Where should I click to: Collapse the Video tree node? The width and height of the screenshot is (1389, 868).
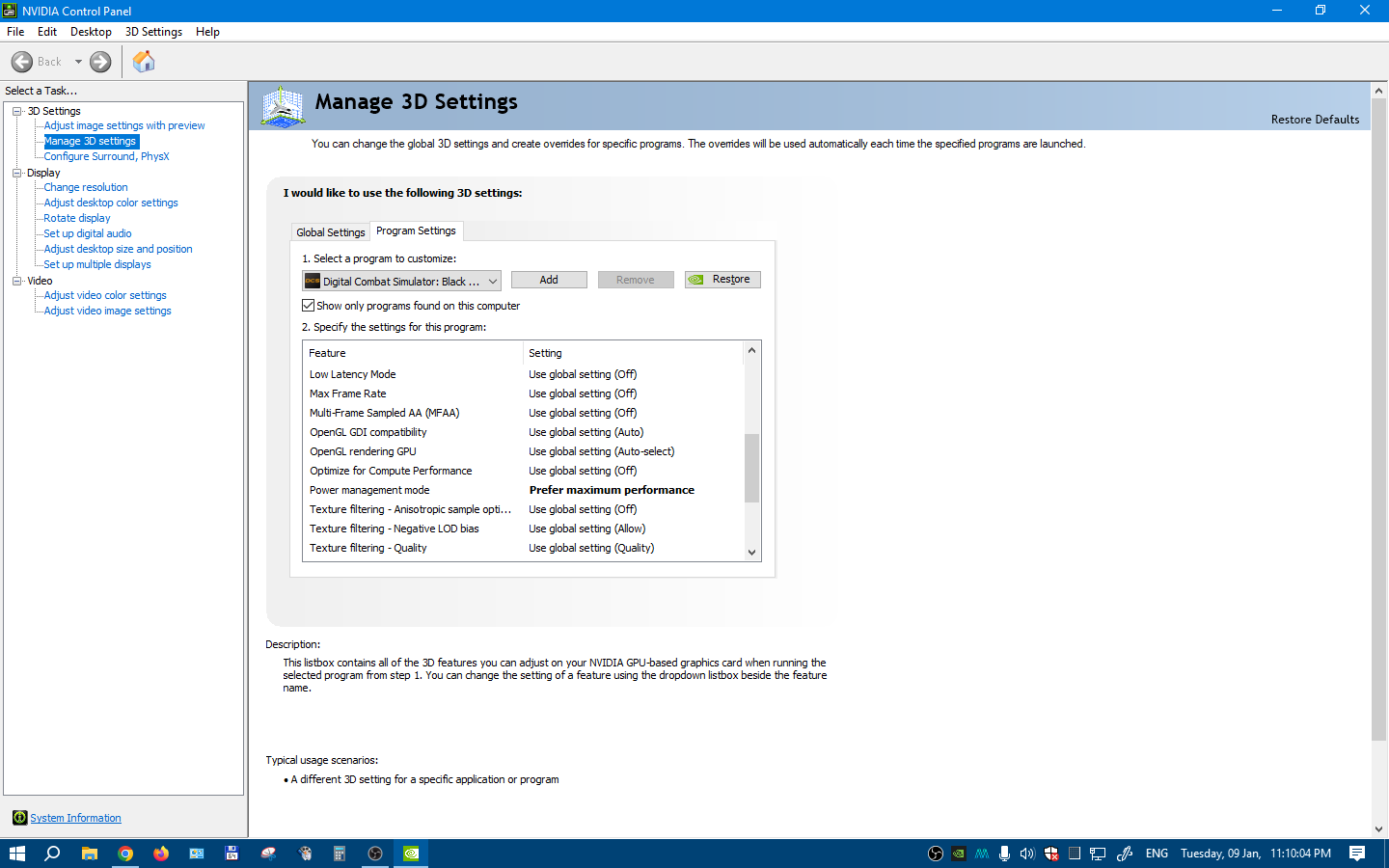[17, 281]
